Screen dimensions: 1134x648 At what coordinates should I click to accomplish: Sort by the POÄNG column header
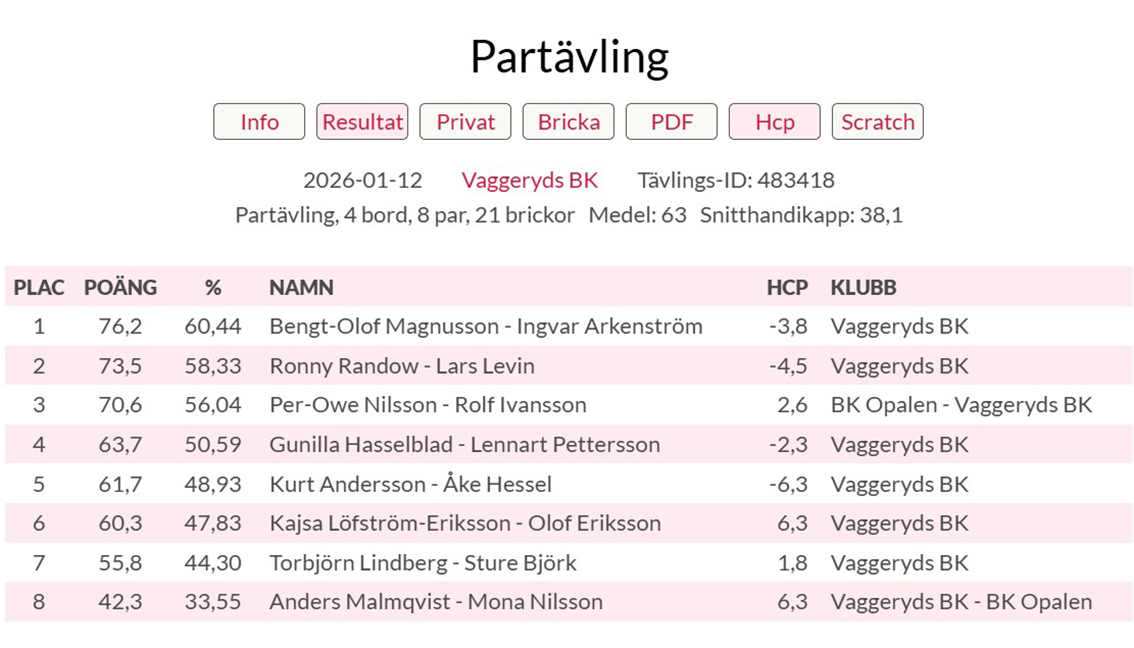[120, 287]
